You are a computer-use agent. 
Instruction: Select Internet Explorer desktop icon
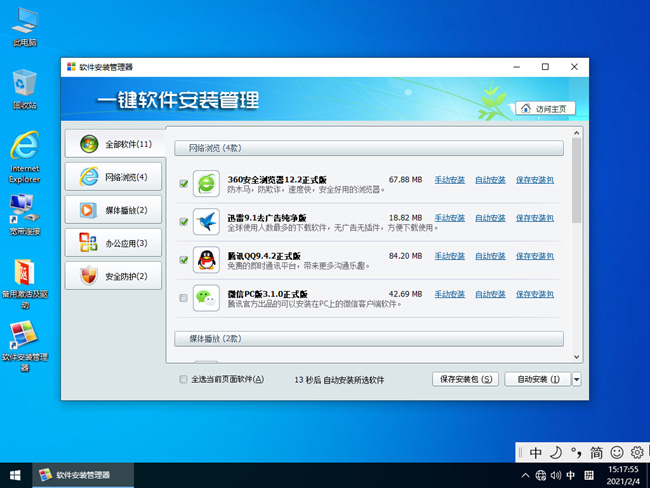pos(25,157)
